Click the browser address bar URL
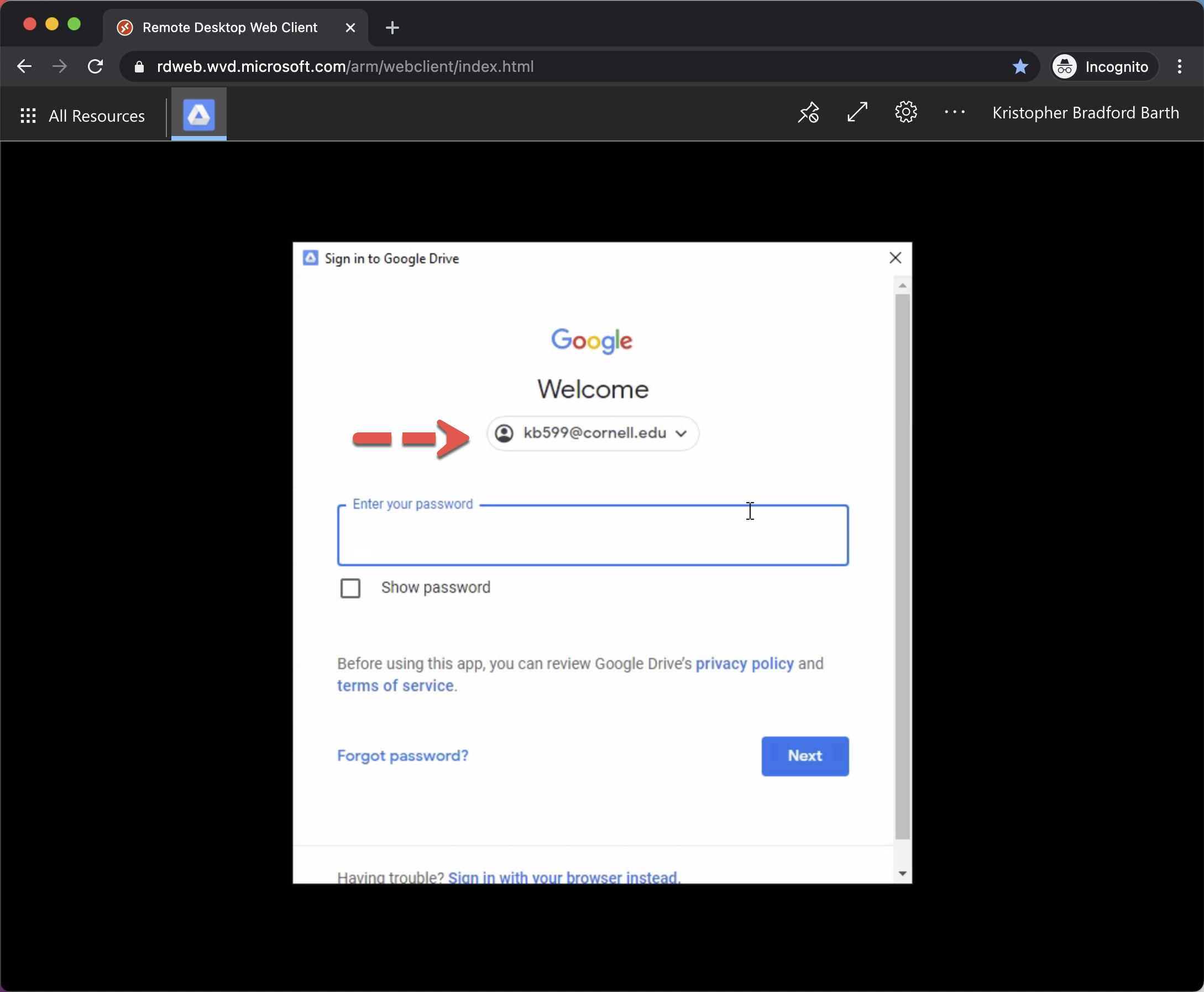This screenshot has width=1204, height=992. [x=345, y=66]
